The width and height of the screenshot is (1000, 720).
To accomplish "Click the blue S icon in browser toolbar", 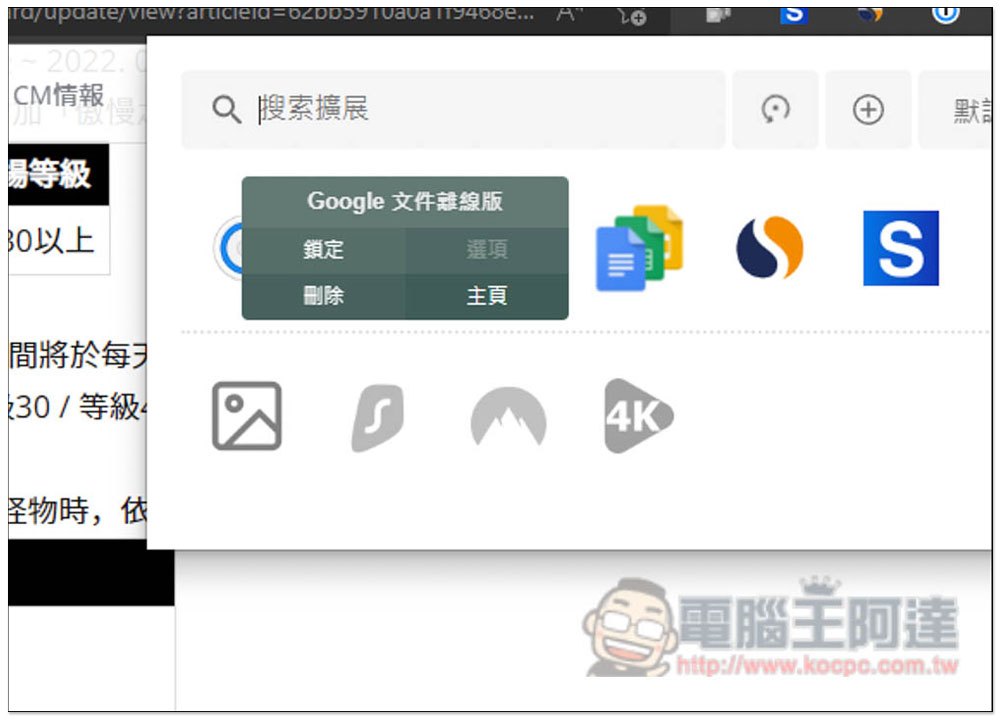I will pyautogui.click(x=793, y=15).
